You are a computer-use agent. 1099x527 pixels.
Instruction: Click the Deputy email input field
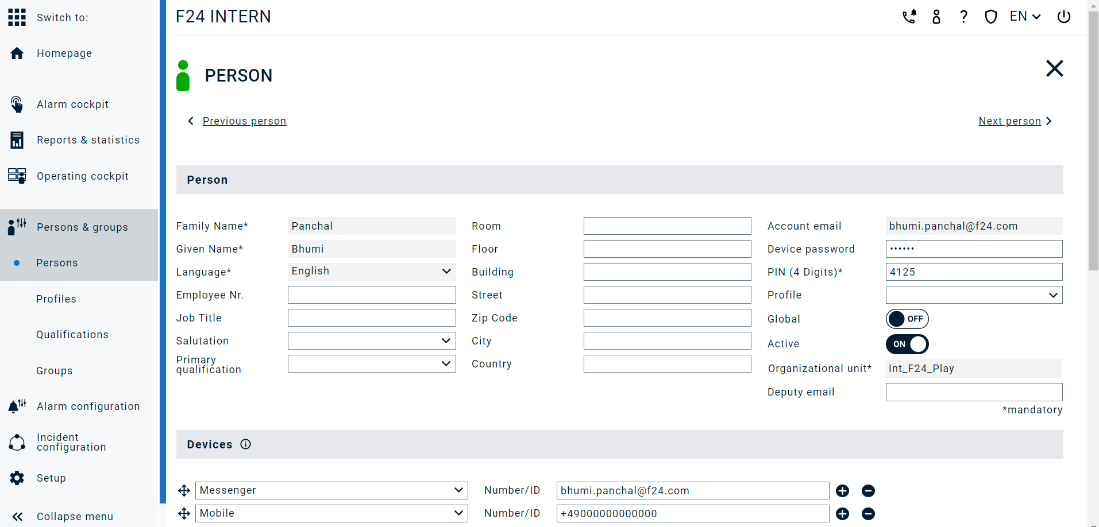click(x=974, y=392)
